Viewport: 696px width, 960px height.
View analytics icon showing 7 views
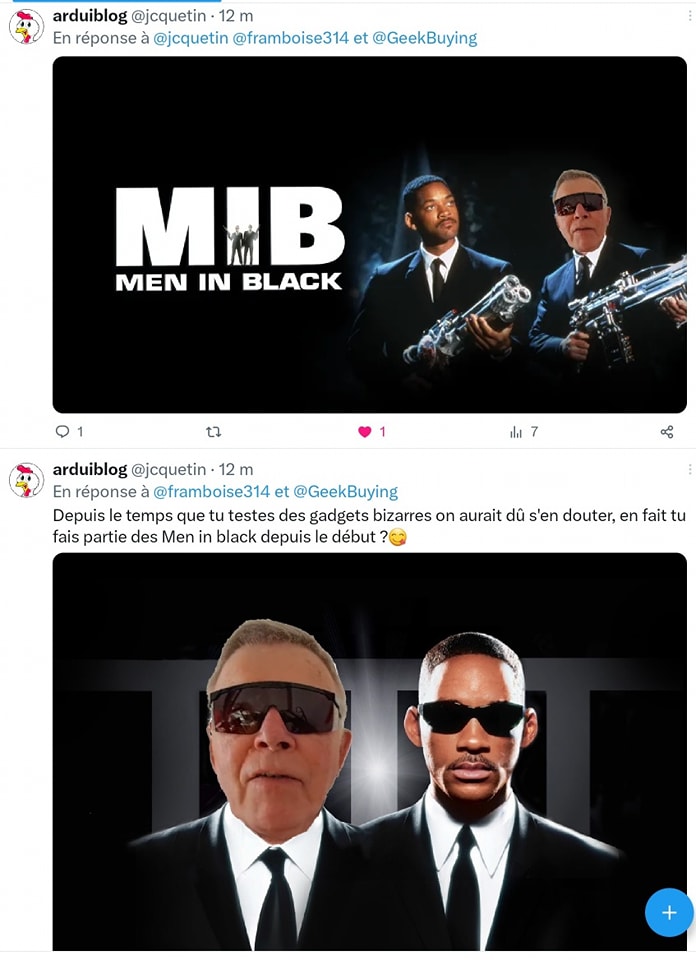click(516, 432)
